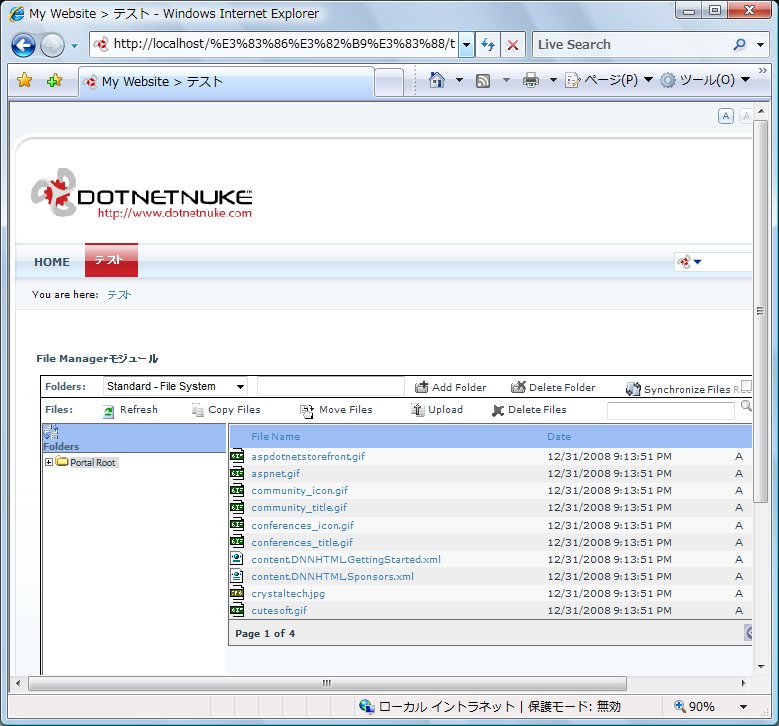Screen dimensions: 779x726
Task: Click the Delete Files icon
Action: click(x=498, y=410)
